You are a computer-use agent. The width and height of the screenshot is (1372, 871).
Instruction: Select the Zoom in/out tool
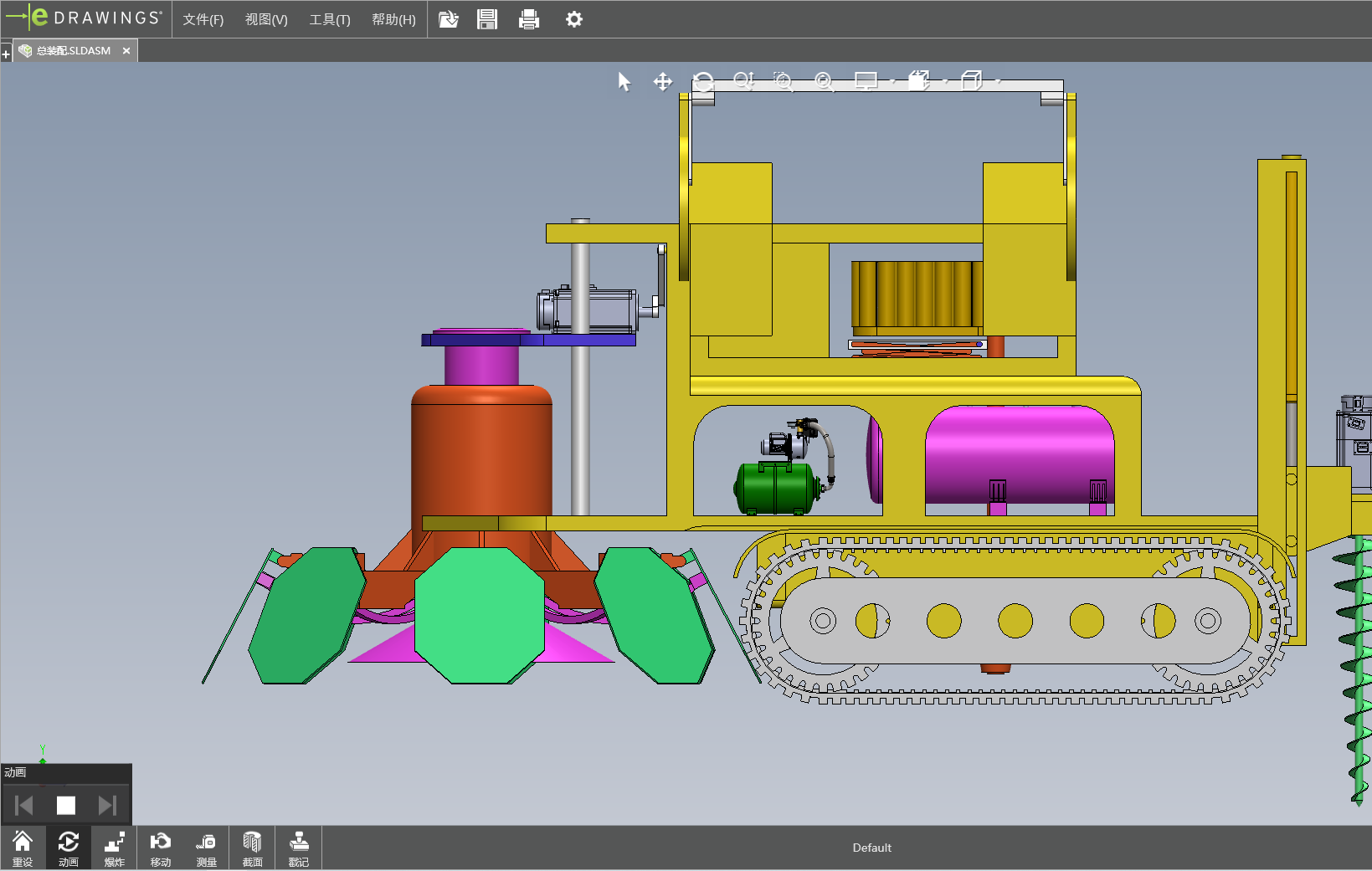(743, 81)
